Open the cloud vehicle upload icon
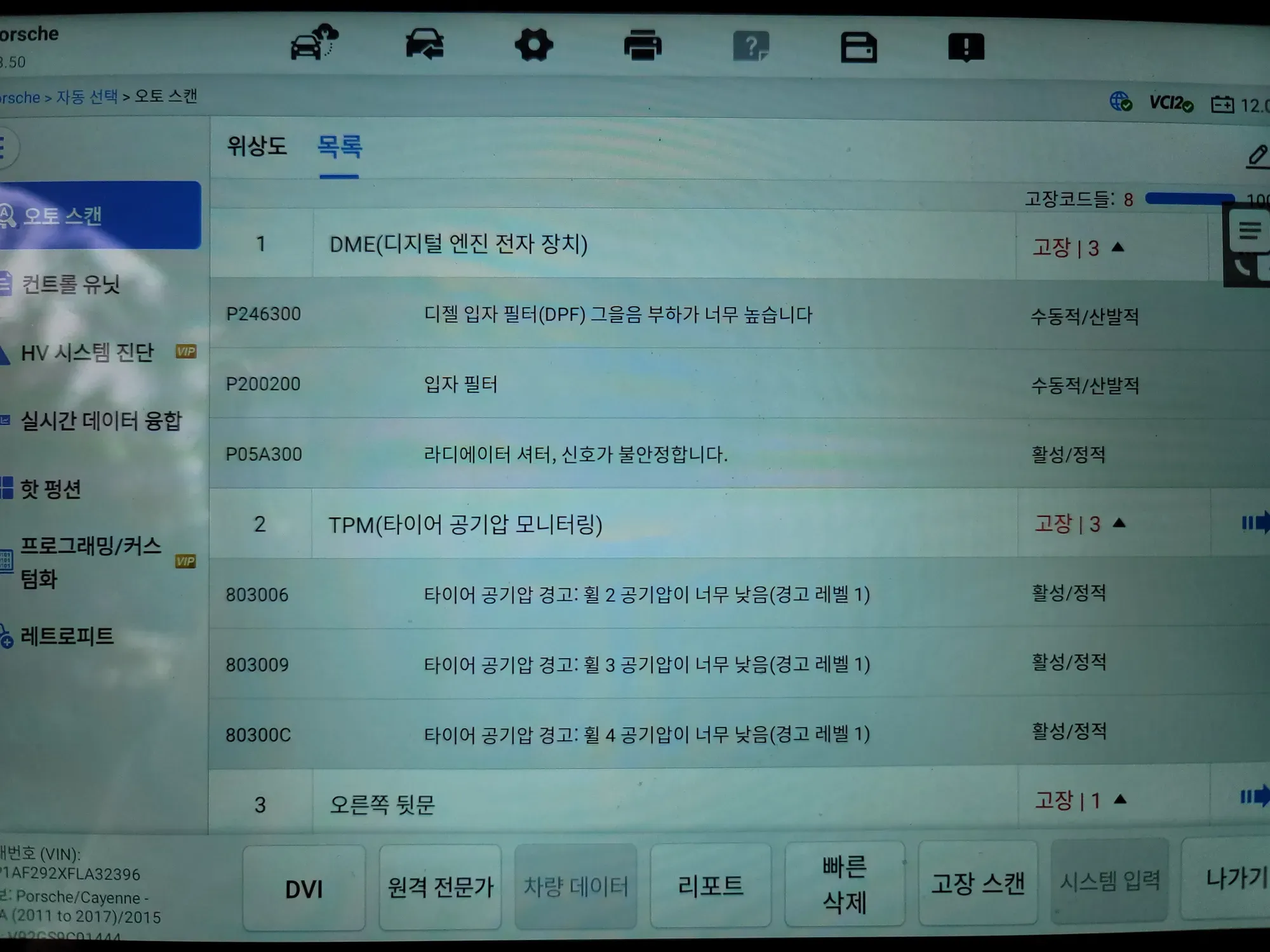The image size is (1270, 952). [314, 43]
